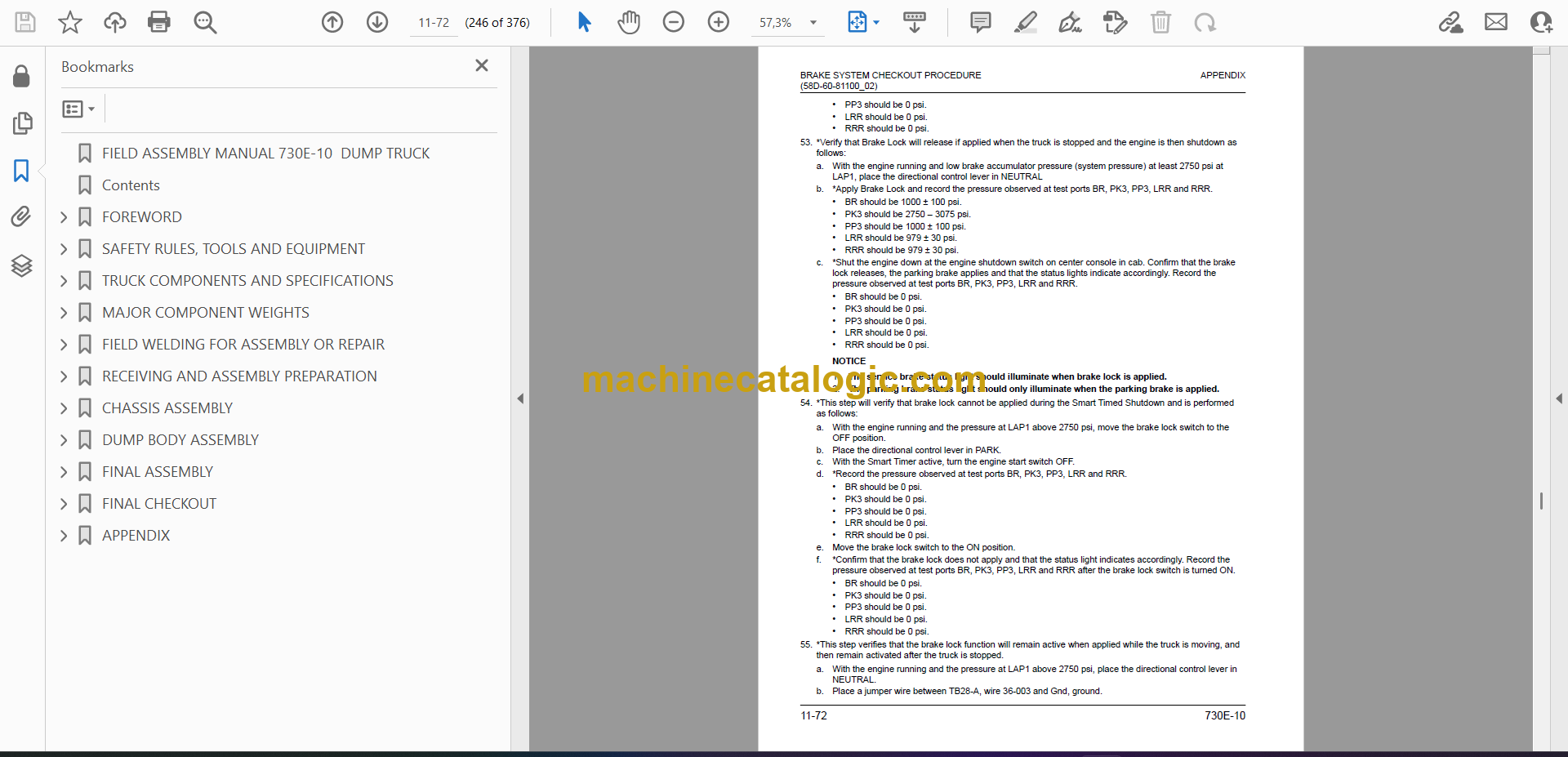The width and height of the screenshot is (1568, 757).
Task: Open bookmarks options menu dropdown
Action: (x=78, y=109)
